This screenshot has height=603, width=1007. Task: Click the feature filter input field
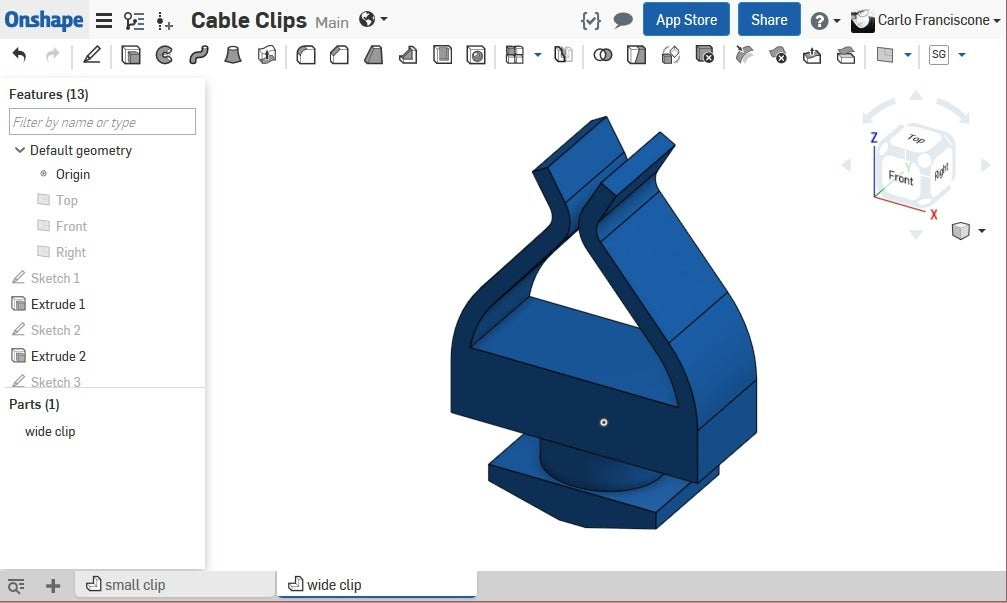point(101,121)
